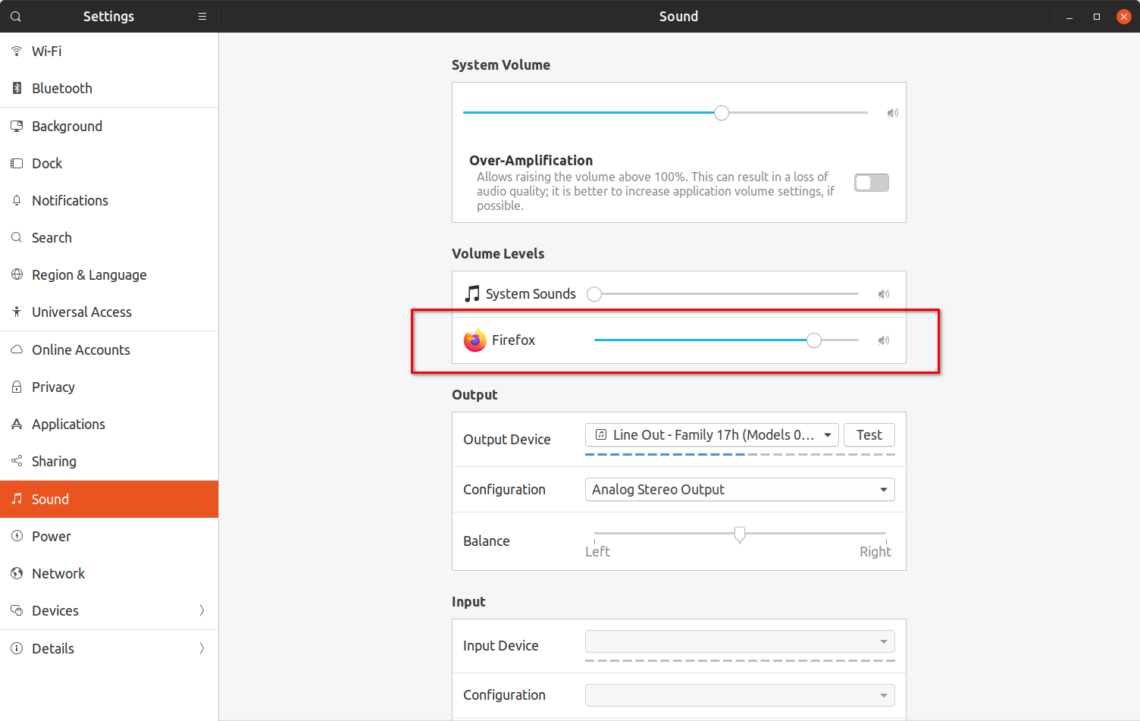The image size is (1140, 721).
Task: Minimize the Settings window
Action: click(1069, 16)
